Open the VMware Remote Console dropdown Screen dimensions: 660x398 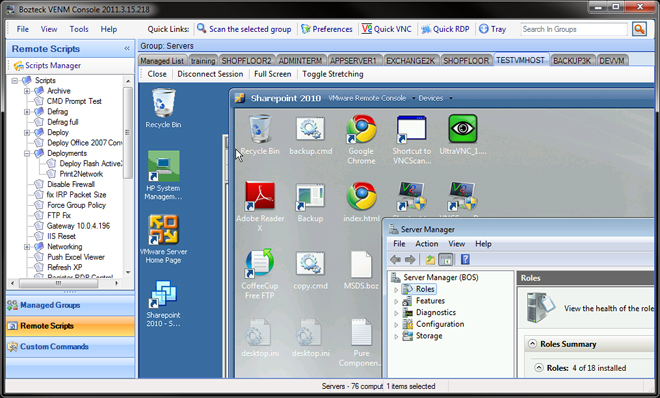[371, 98]
